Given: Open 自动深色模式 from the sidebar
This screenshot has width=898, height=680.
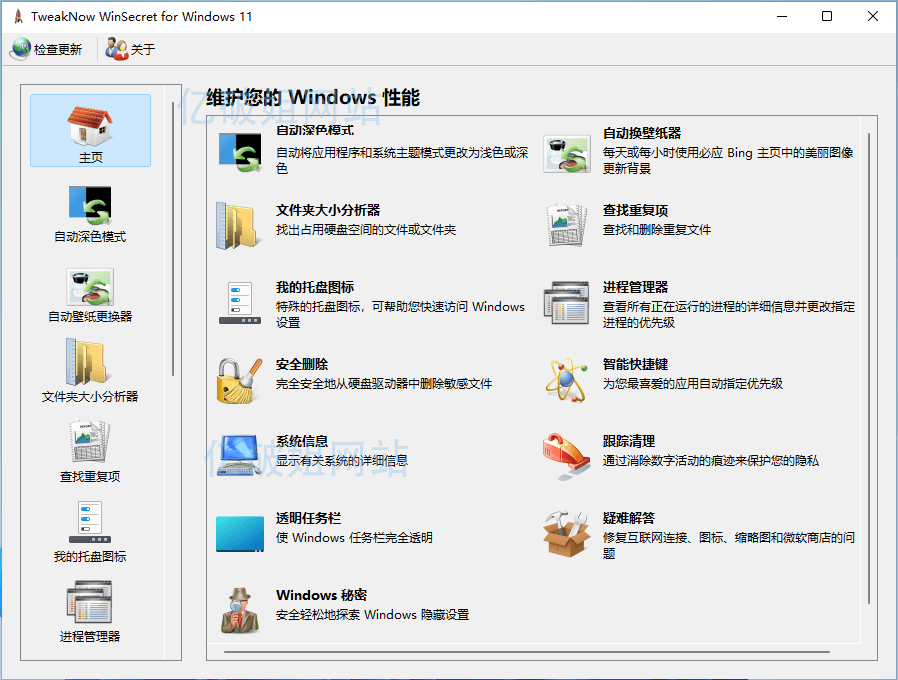Looking at the screenshot, I should click(x=90, y=208).
